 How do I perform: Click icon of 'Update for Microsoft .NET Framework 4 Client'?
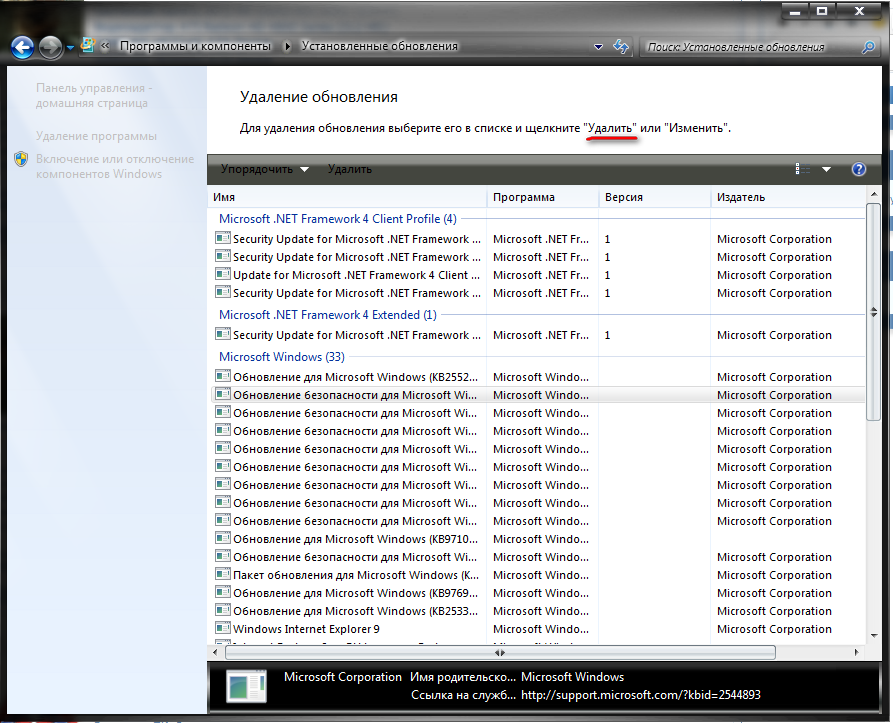[x=223, y=274]
